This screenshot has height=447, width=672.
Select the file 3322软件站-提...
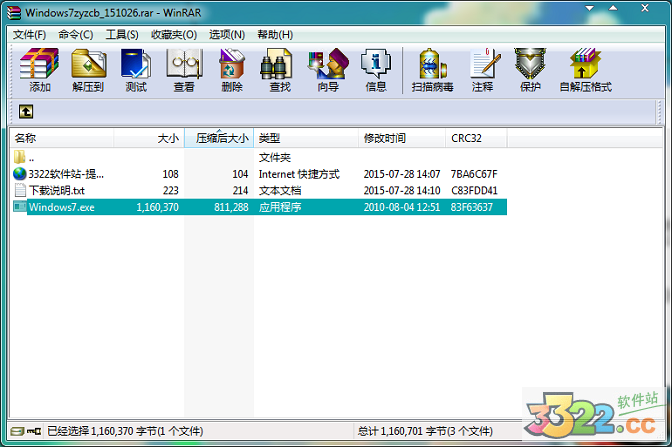pos(66,174)
